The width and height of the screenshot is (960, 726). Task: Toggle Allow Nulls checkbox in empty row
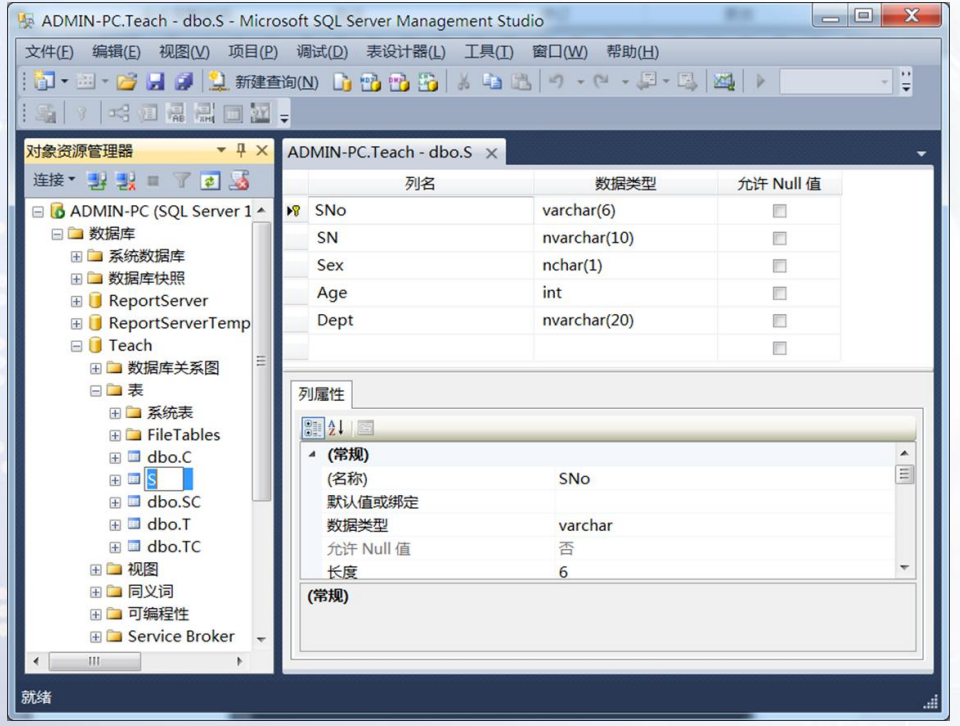779,348
